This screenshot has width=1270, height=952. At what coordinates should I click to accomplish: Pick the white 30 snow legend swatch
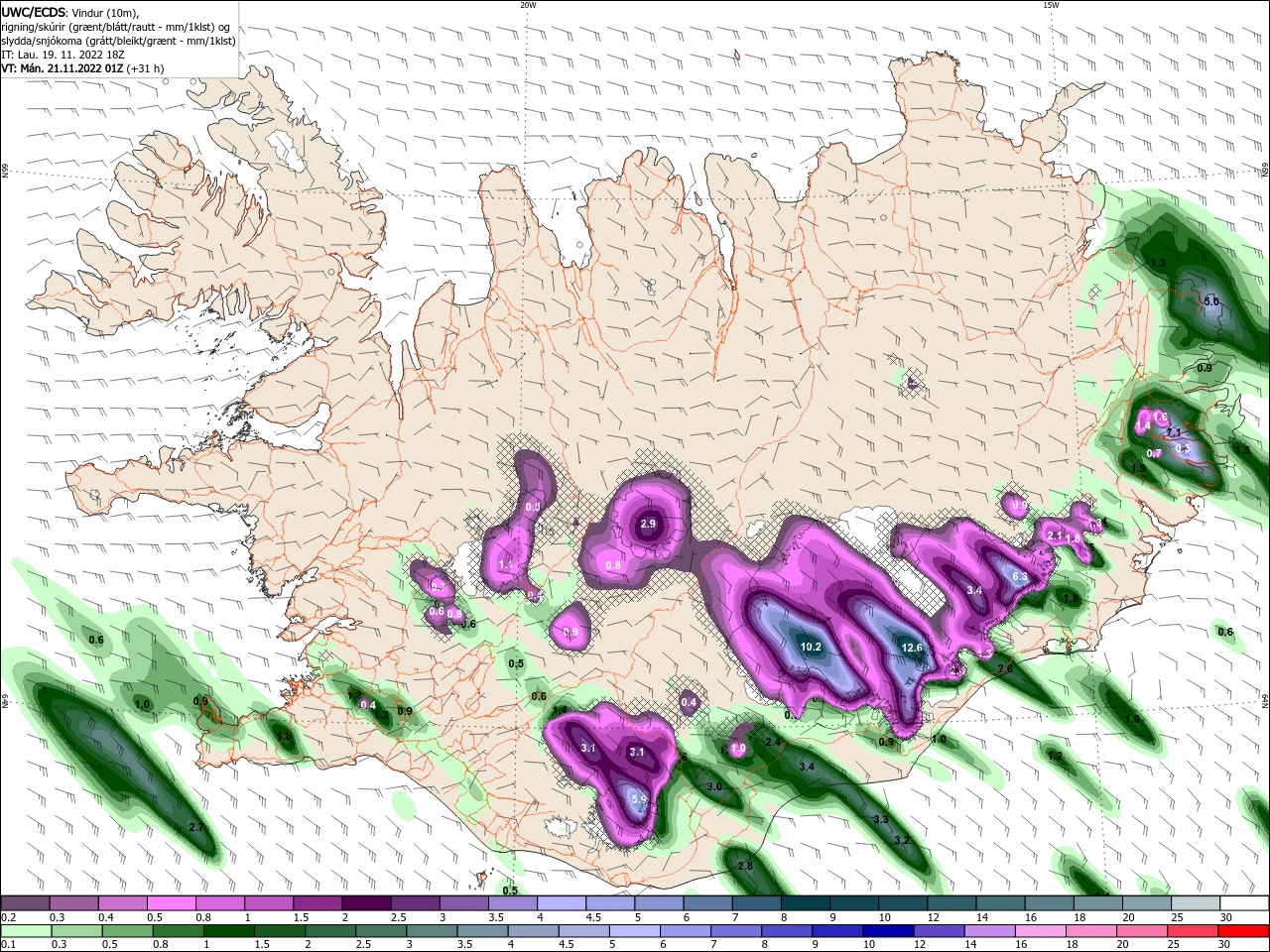tap(1243, 903)
